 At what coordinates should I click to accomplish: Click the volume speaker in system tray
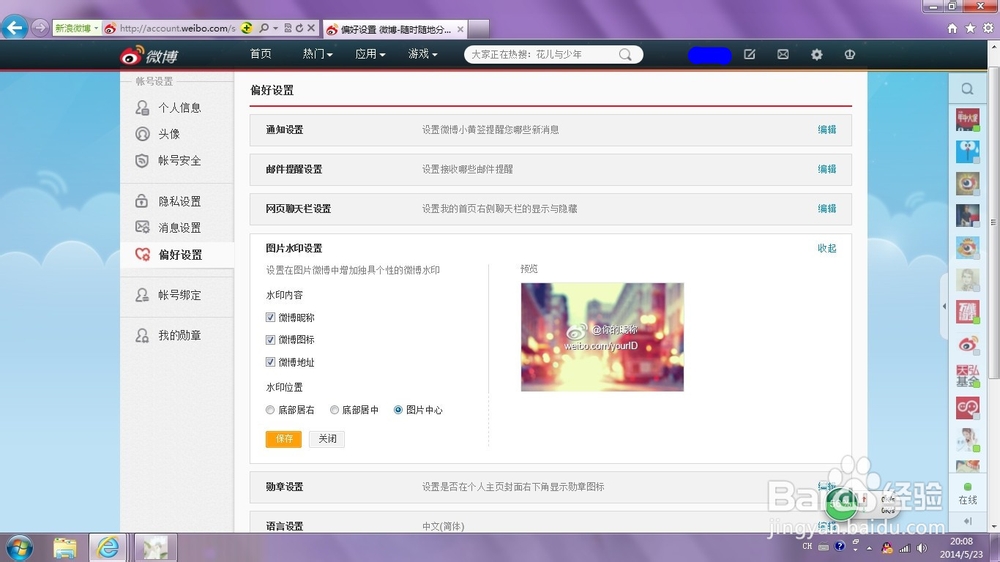tap(922, 548)
